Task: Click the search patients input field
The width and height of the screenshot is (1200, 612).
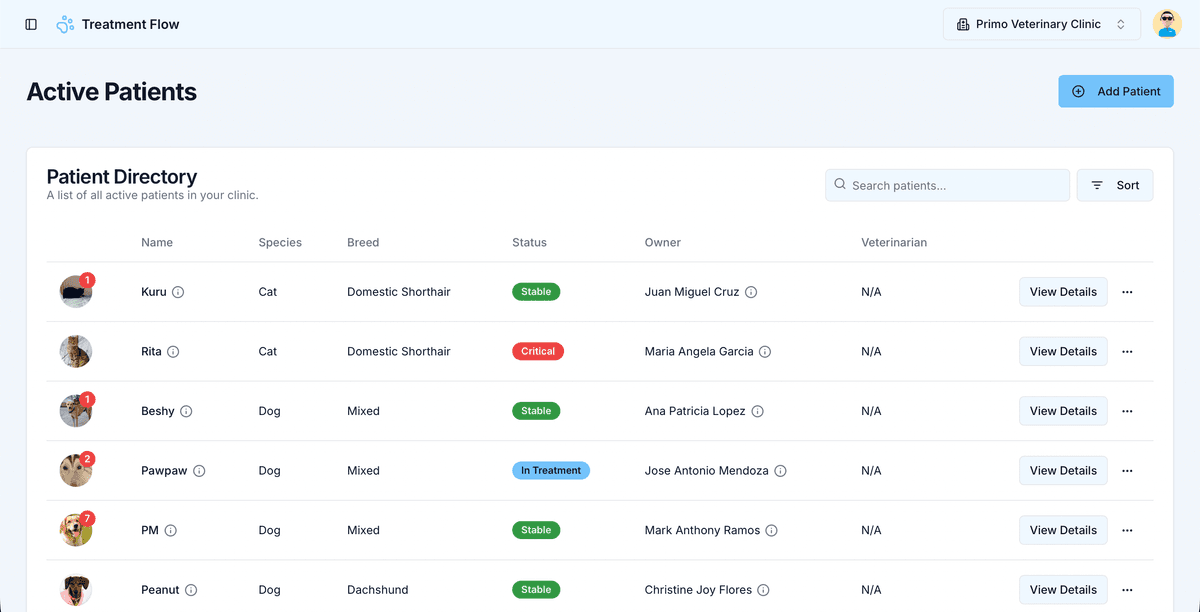Action: [x=946, y=185]
